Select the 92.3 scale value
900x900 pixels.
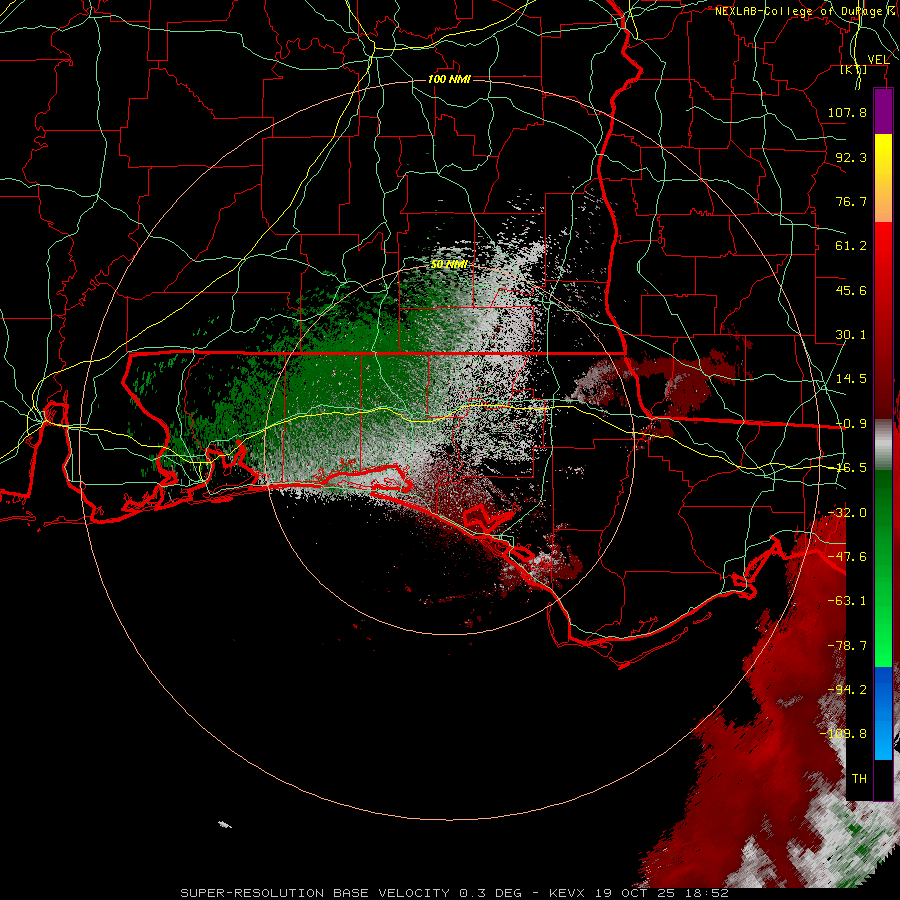point(851,157)
